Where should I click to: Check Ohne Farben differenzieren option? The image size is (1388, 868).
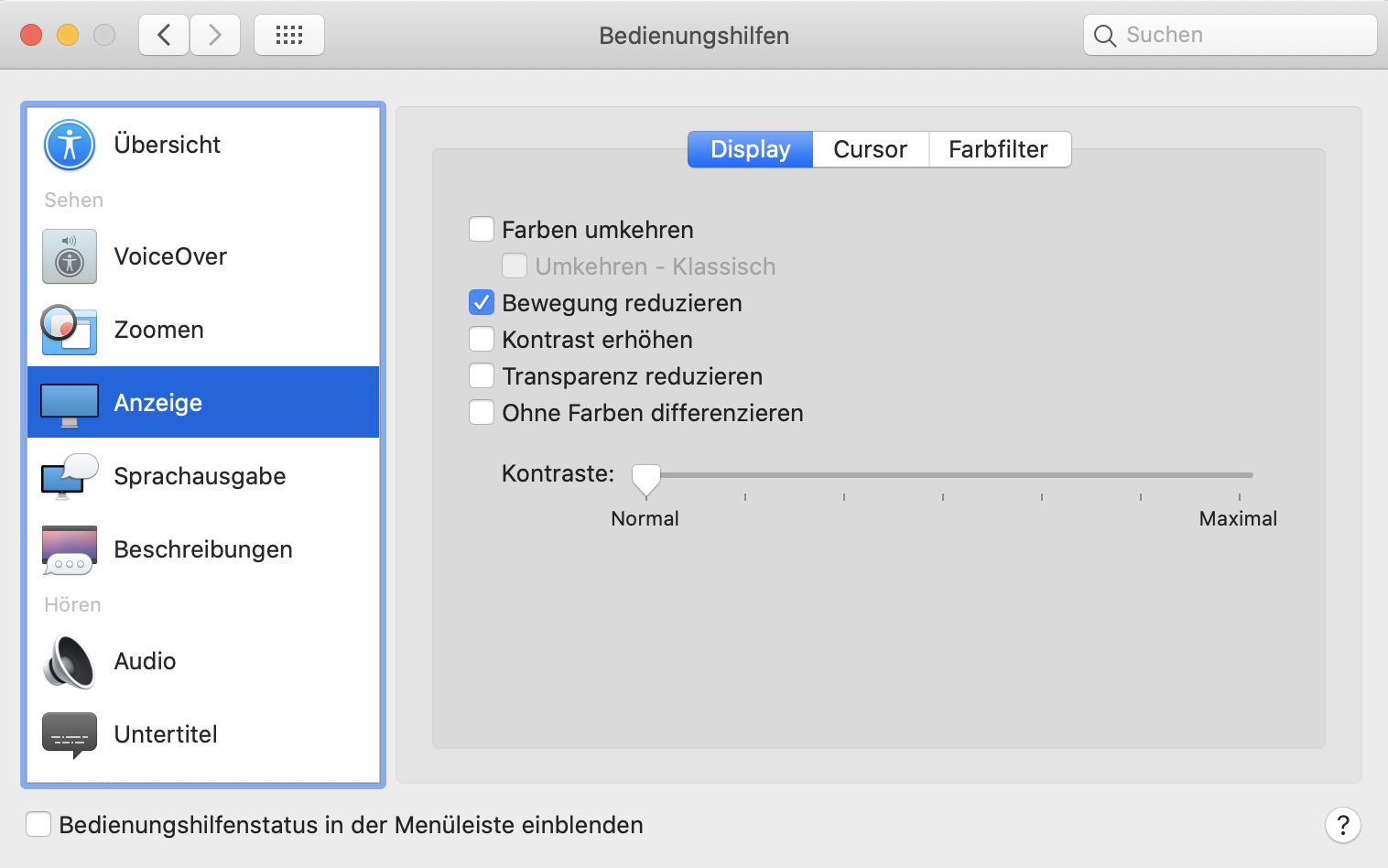pos(482,412)
